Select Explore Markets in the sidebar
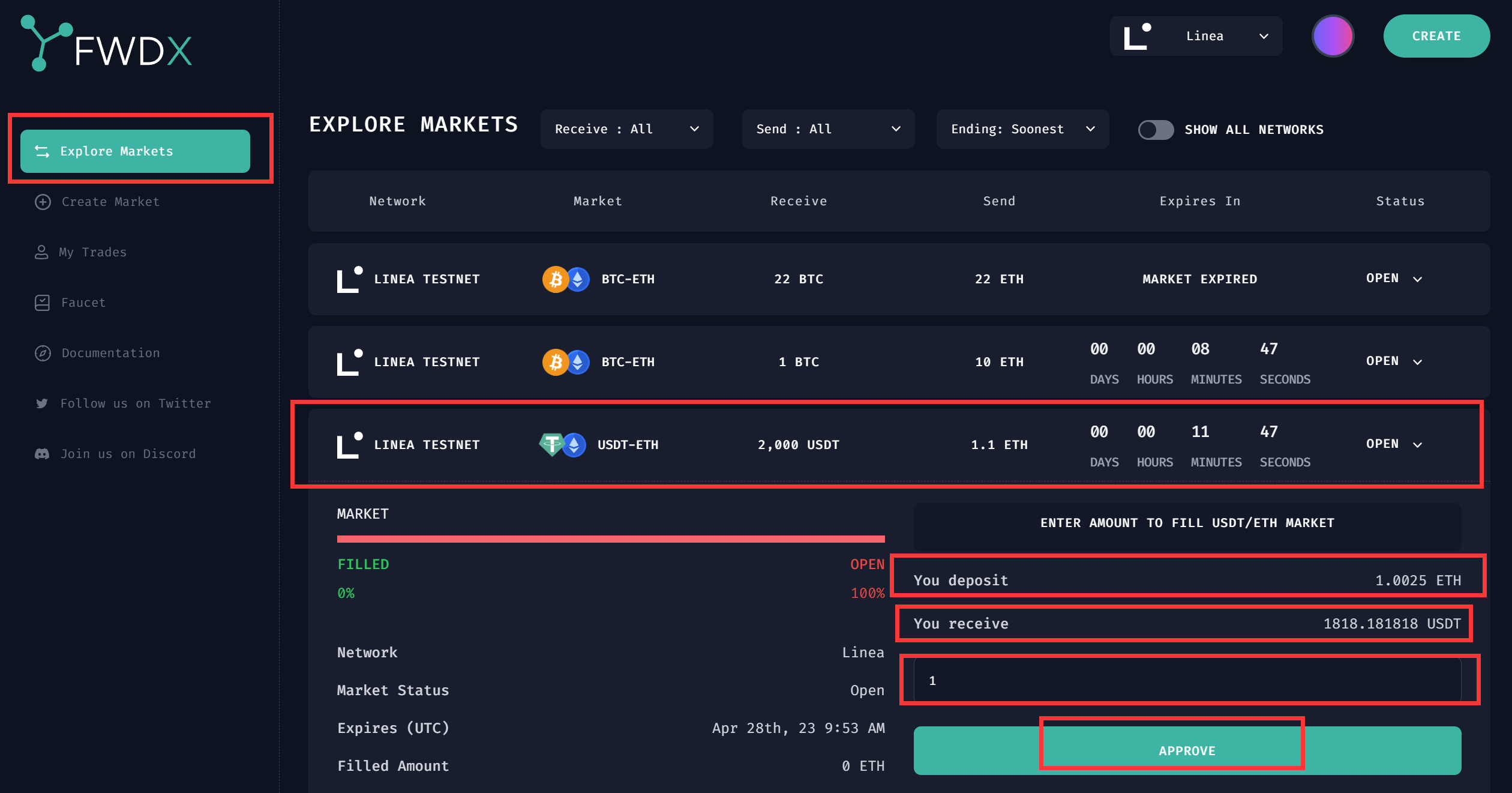 (x=135, y=151)
